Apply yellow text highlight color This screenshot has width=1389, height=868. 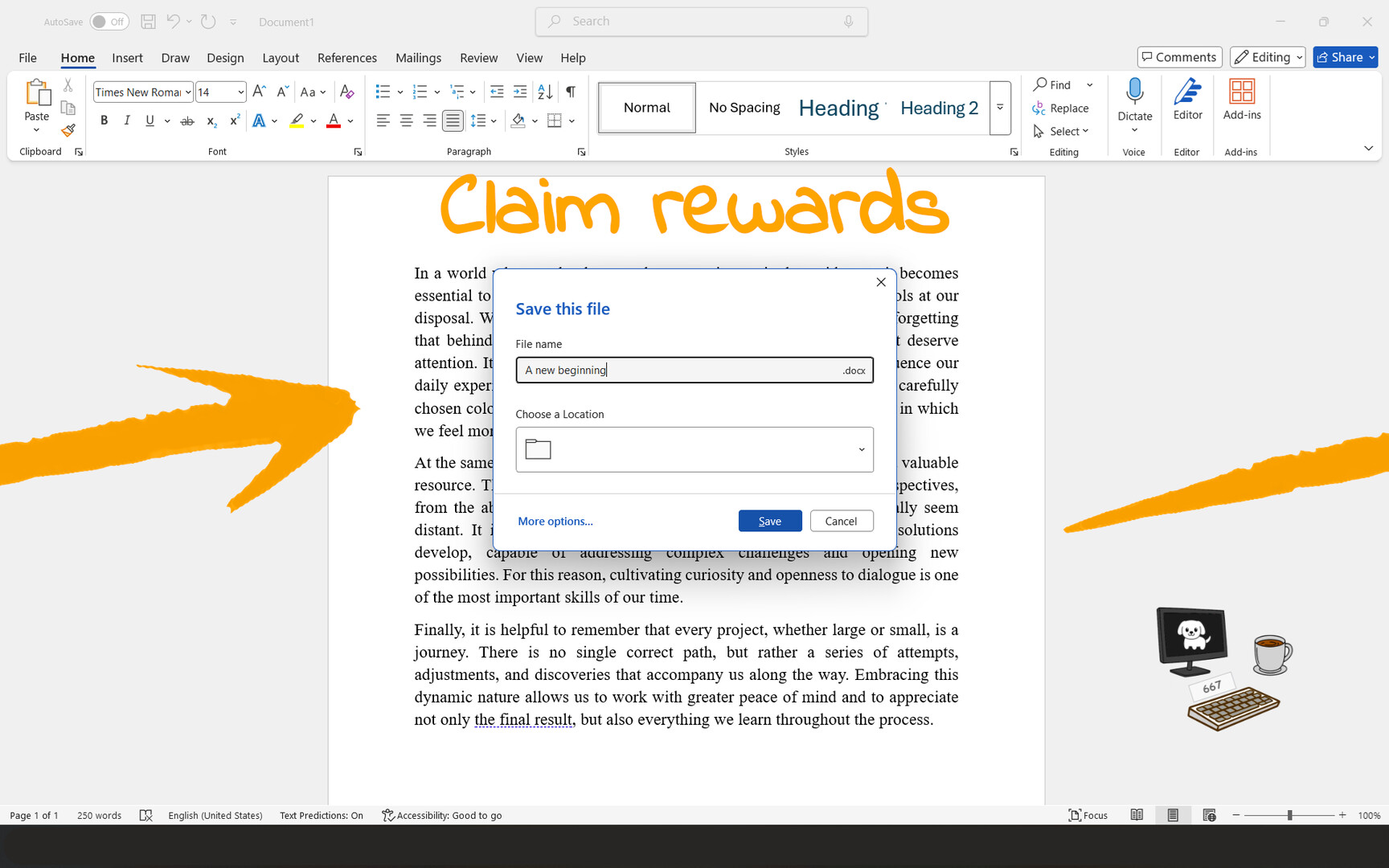[x=297, y=121]
